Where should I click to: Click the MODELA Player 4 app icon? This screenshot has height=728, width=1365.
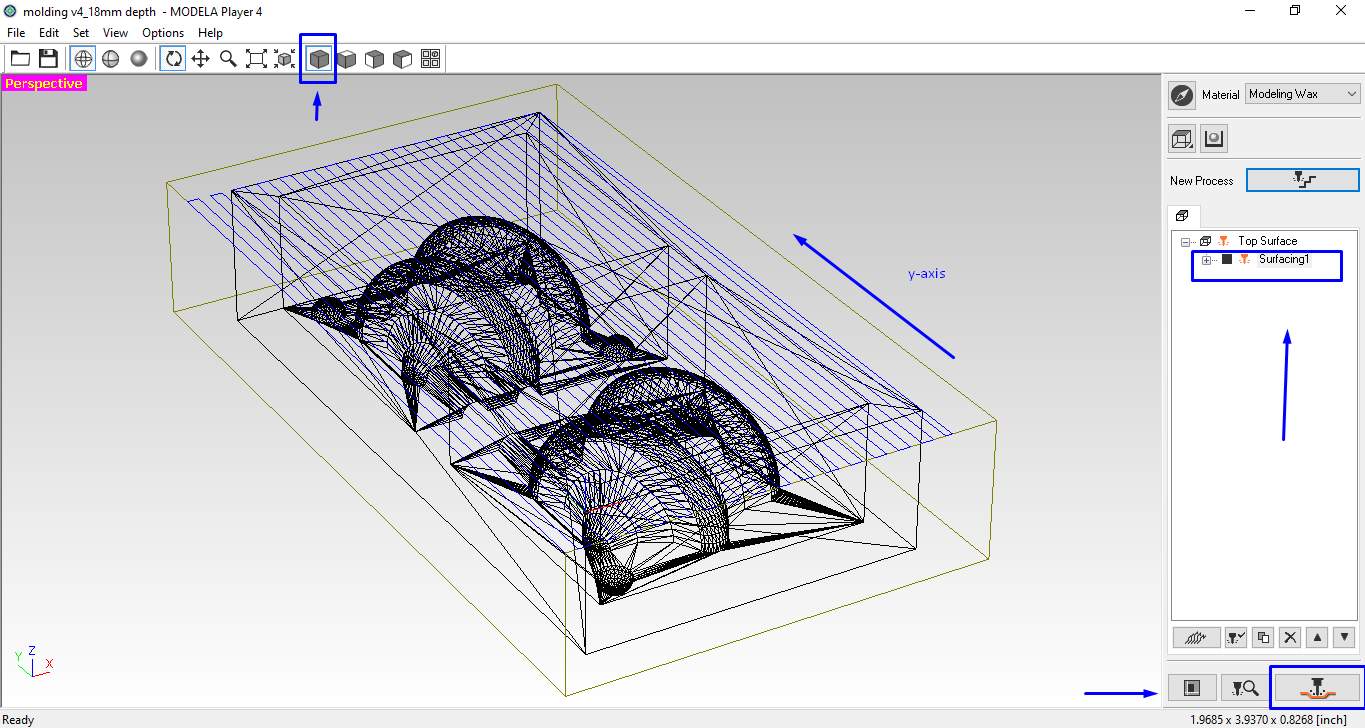click(x=11, y=11)
